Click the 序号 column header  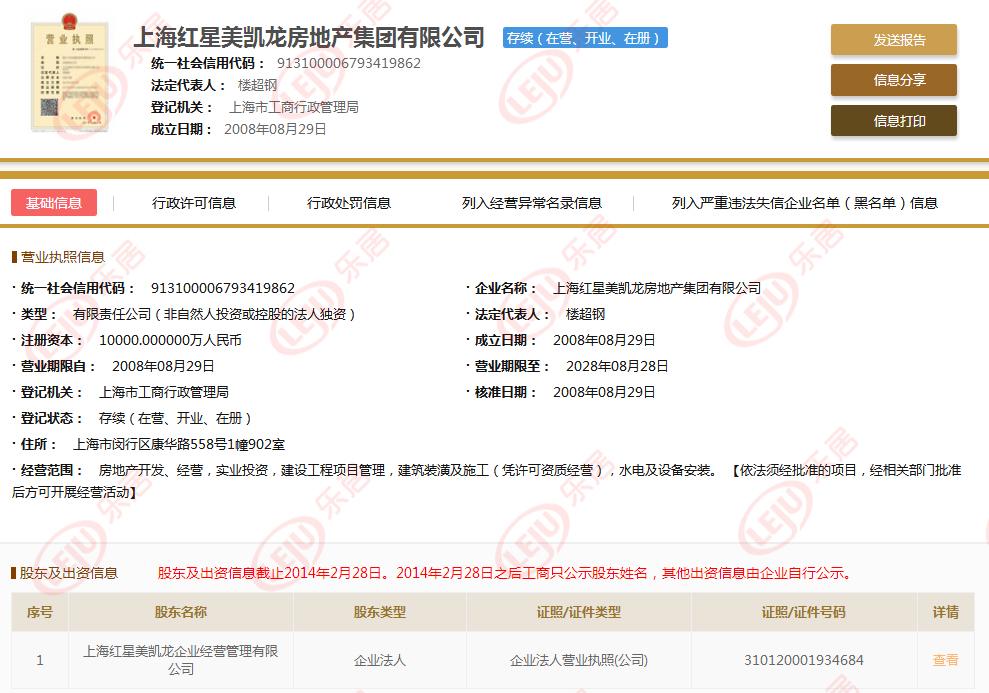coord(40,612)
